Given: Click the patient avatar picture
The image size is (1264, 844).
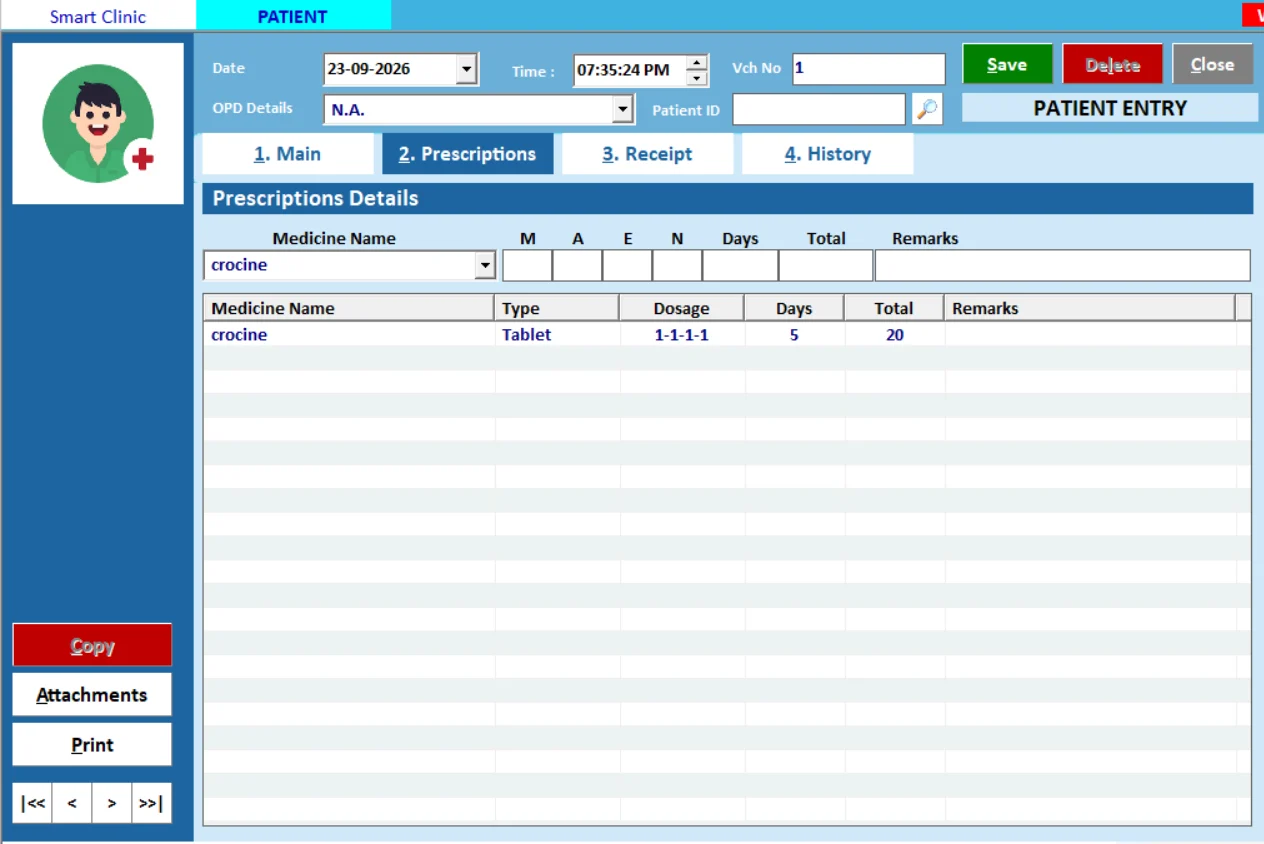Looking at the screenshot, I should pyautogui.click(x=98, y=123).
